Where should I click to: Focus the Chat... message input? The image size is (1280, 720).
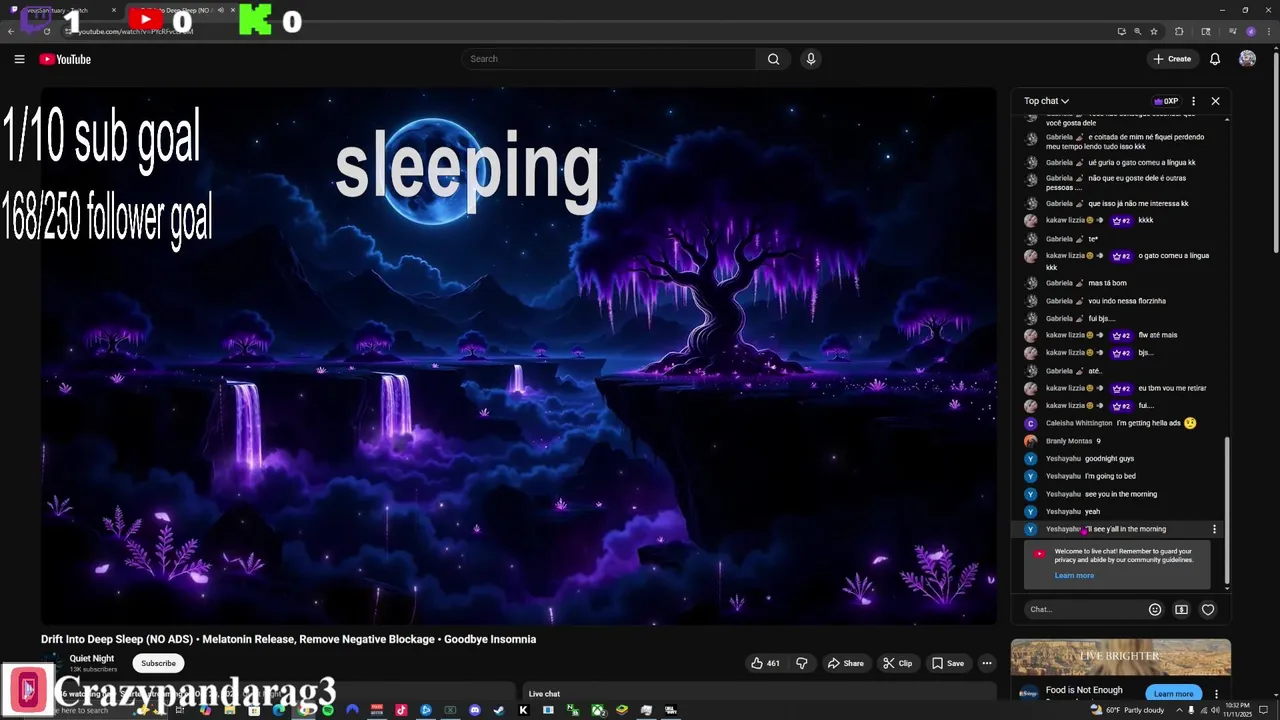pos(1085,609)
